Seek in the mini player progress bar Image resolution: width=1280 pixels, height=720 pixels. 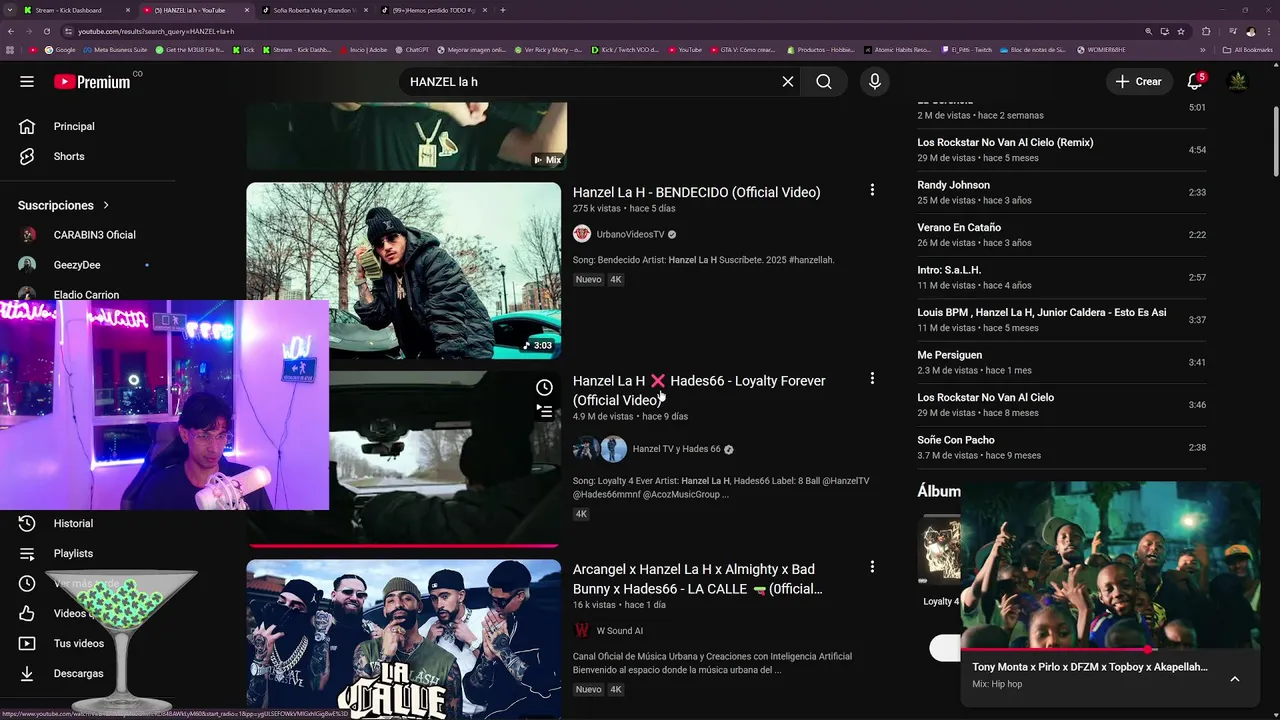(1110, 649)
